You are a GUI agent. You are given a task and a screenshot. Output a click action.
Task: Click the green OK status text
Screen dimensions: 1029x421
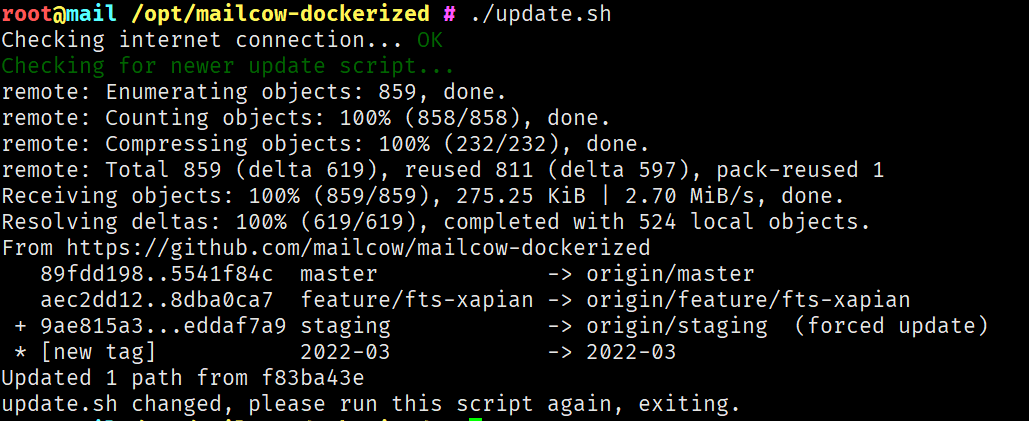(x=429, y=41)
